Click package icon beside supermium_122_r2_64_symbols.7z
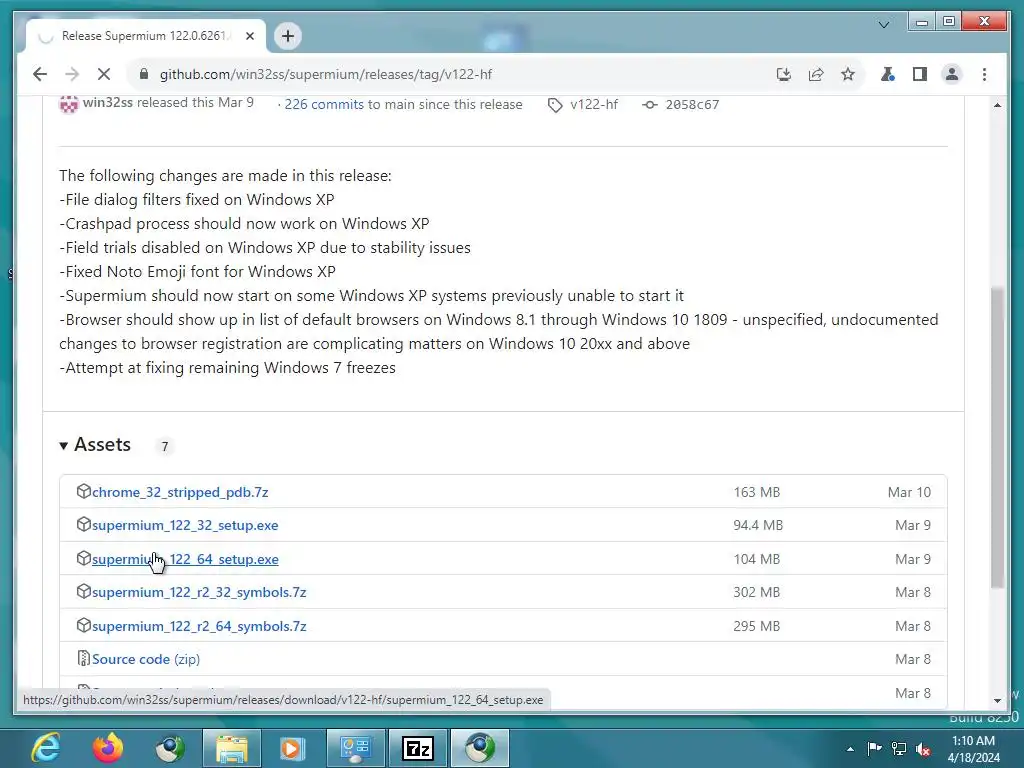Screen dimensions: 1024x768 click(83, 625)
